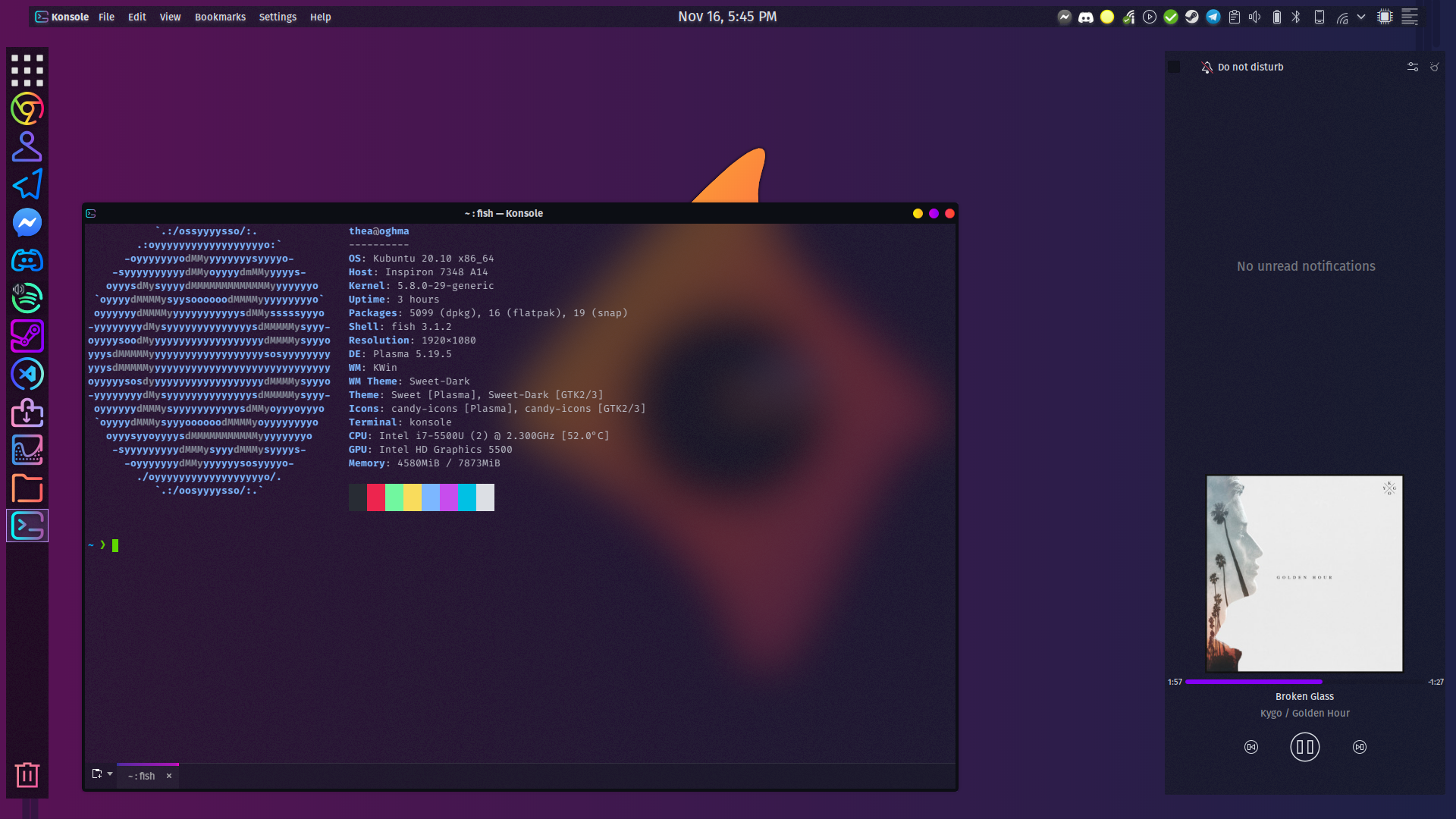Open the file manager folder in the dock

pyautogui.click(x=27, y=488)
